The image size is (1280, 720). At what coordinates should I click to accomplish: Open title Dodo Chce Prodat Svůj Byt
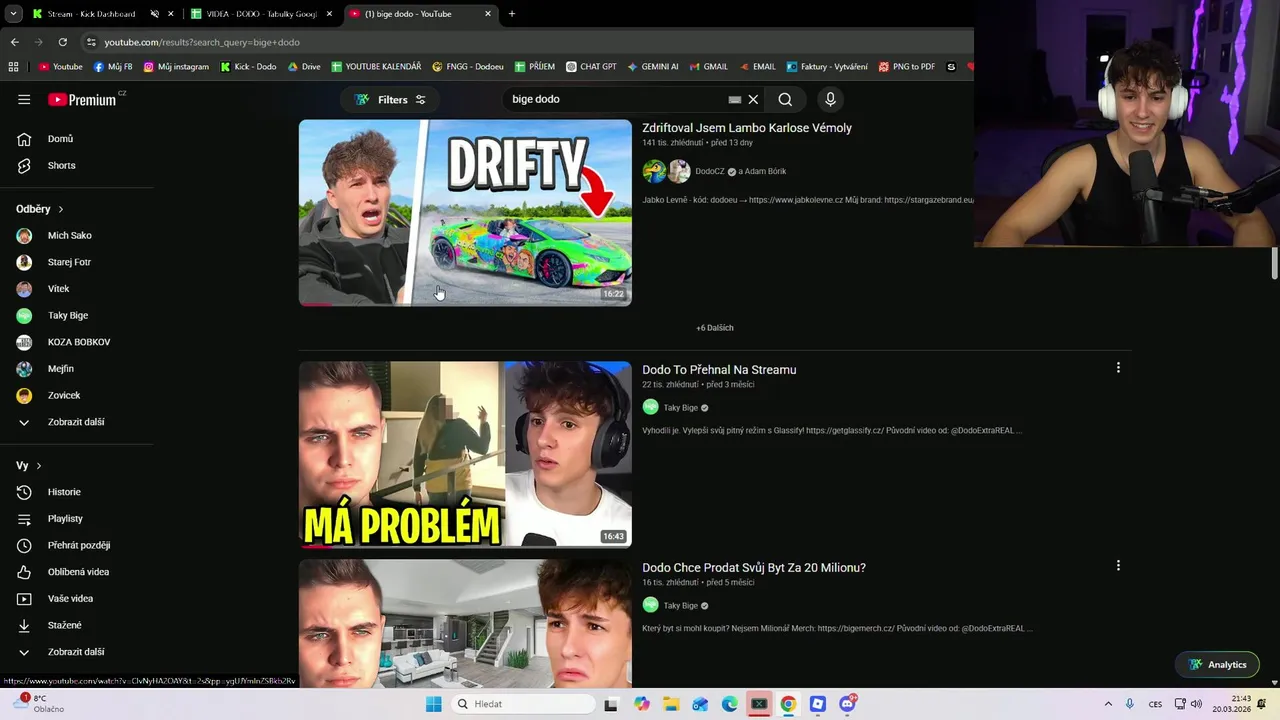754,568
